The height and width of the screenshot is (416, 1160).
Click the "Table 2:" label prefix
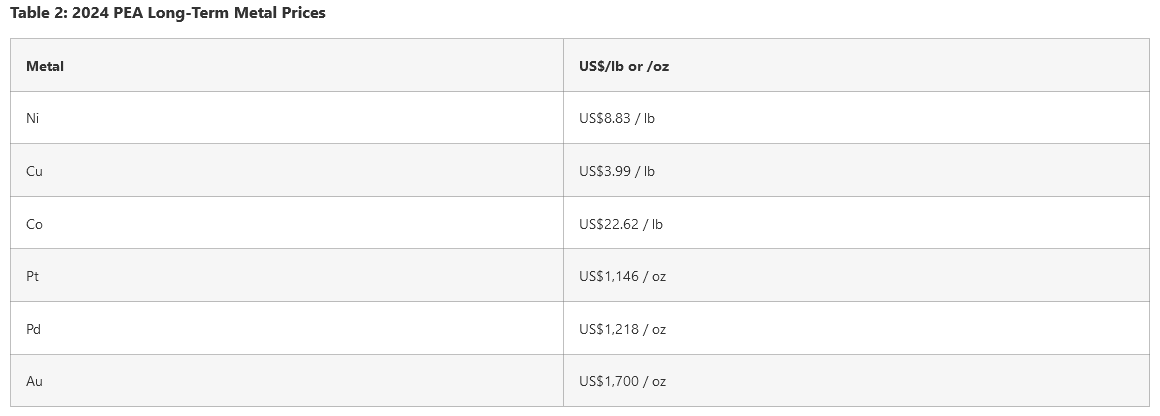pos(38,13)
